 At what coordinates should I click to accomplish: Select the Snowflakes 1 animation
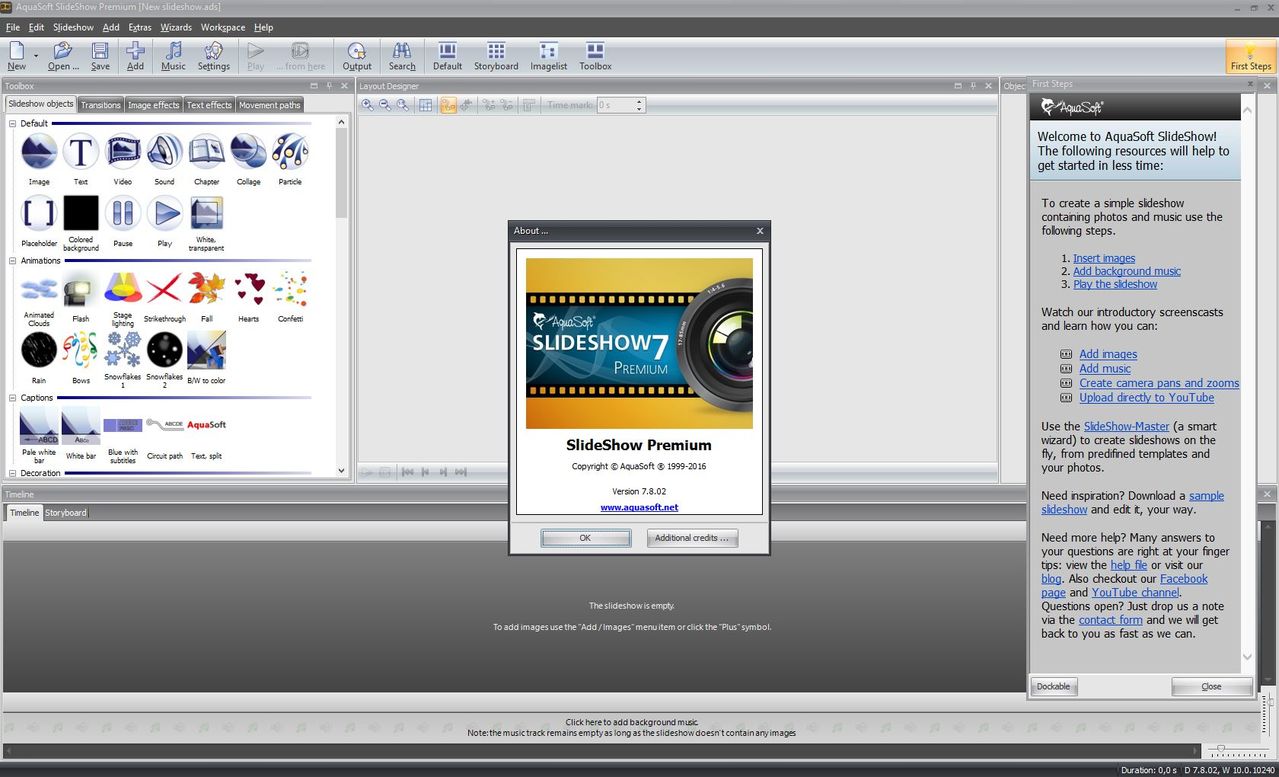tap(123, 350)
